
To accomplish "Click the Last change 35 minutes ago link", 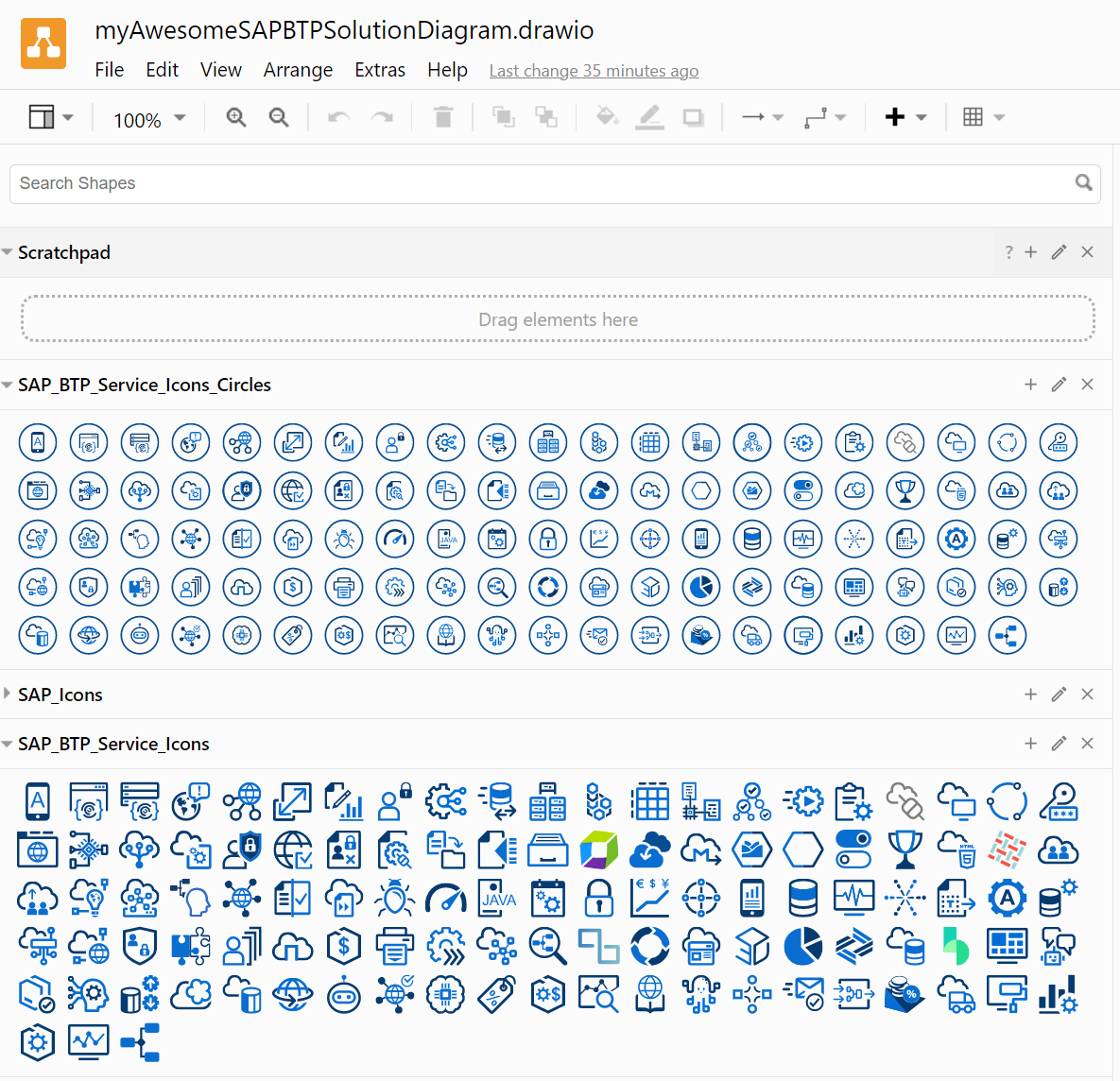I will coord(594,71).
